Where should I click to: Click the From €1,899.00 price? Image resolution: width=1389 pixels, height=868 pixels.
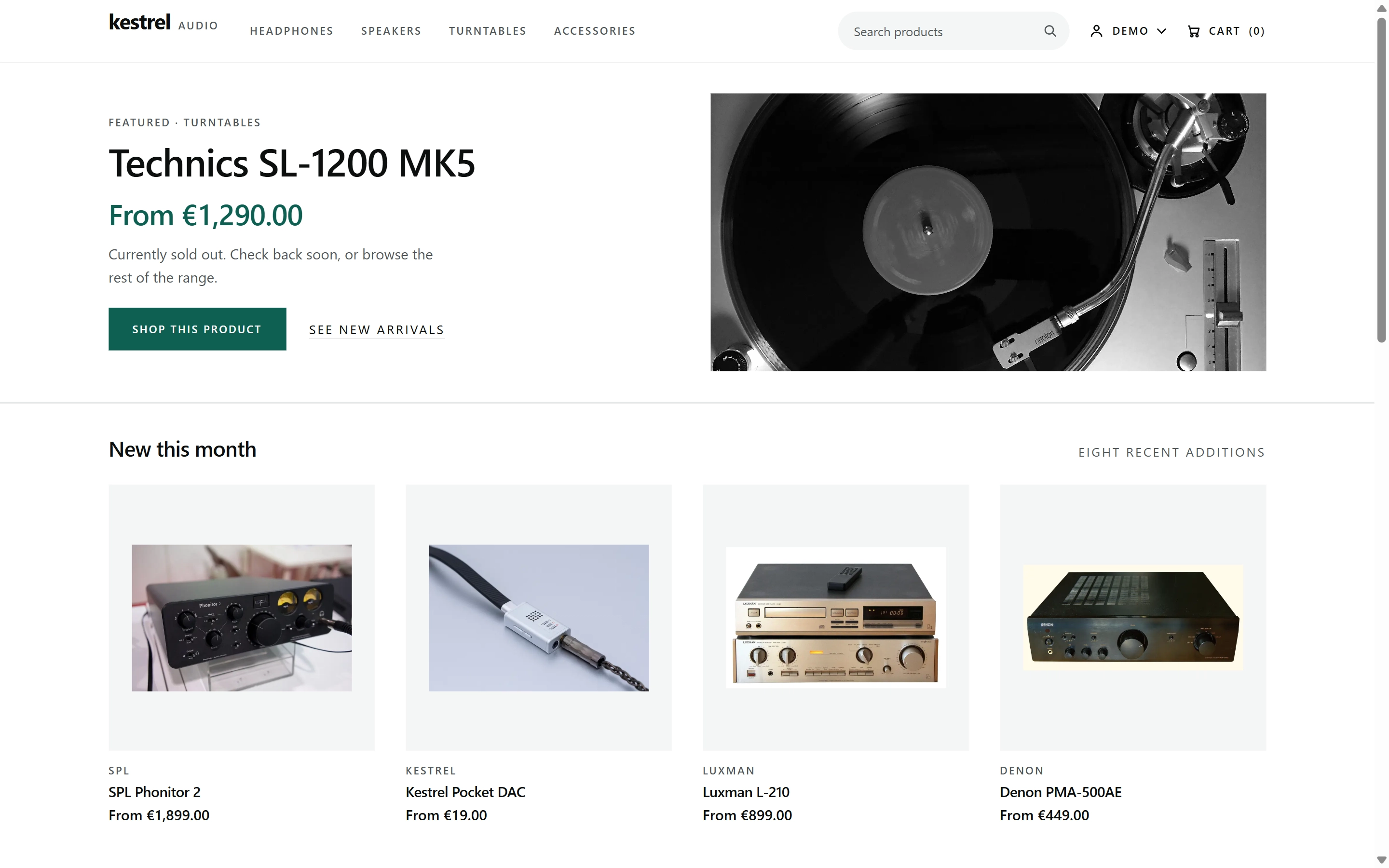click(x=159, y=815)
